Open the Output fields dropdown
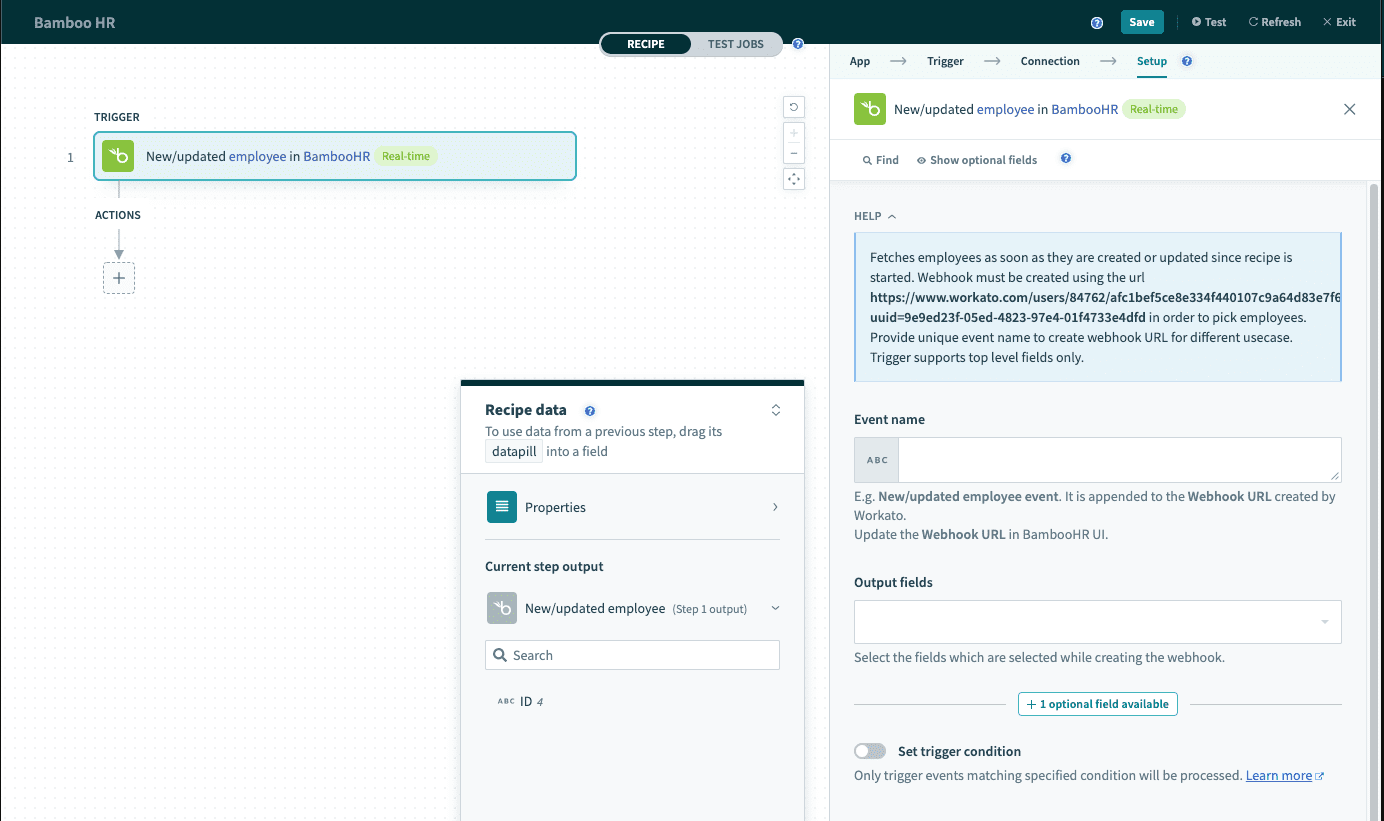Image resolution: width=1384 pixels, height=821 pixels. (1097, 622)
